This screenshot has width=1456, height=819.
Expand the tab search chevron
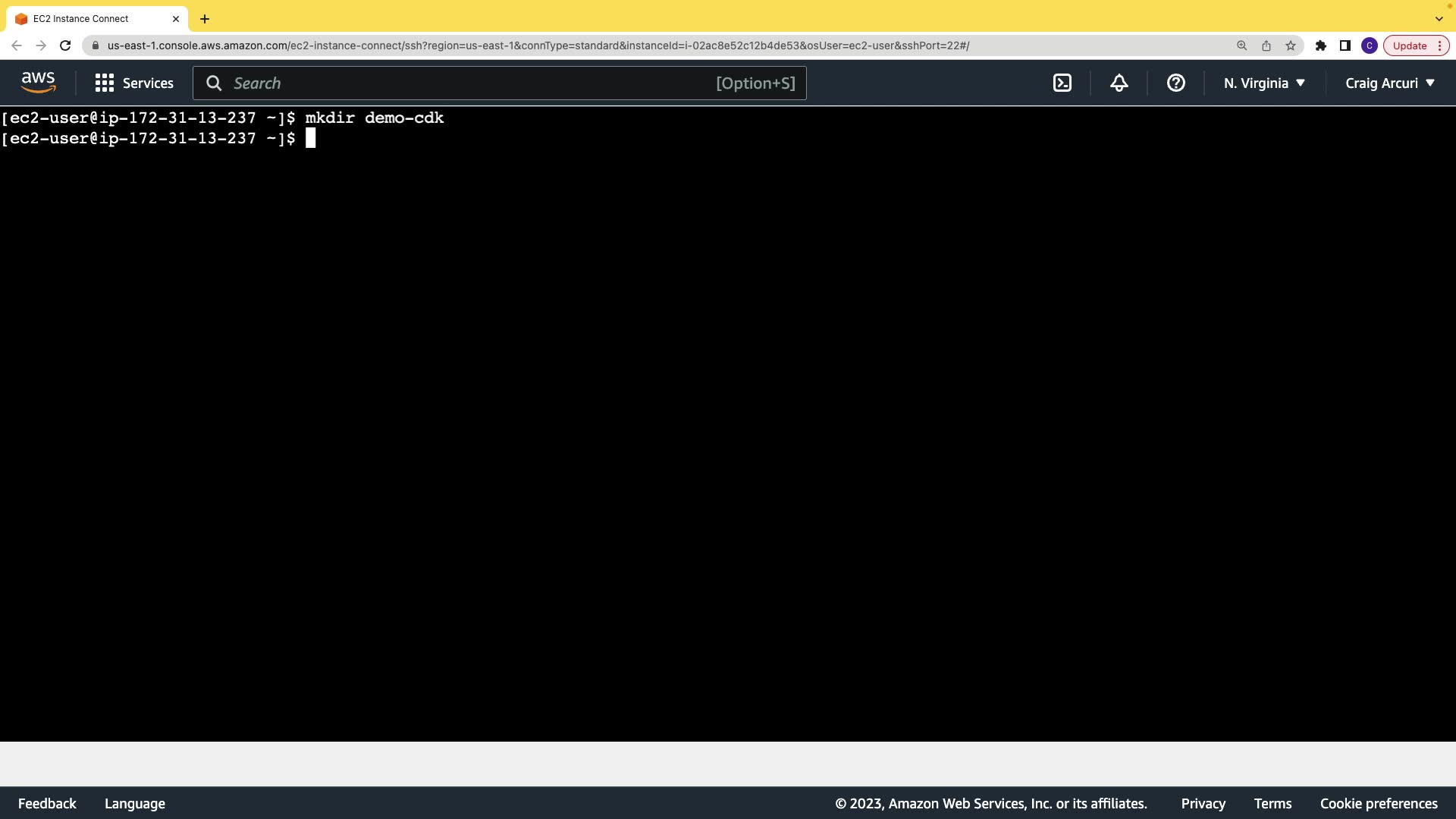pos(1439,19)
